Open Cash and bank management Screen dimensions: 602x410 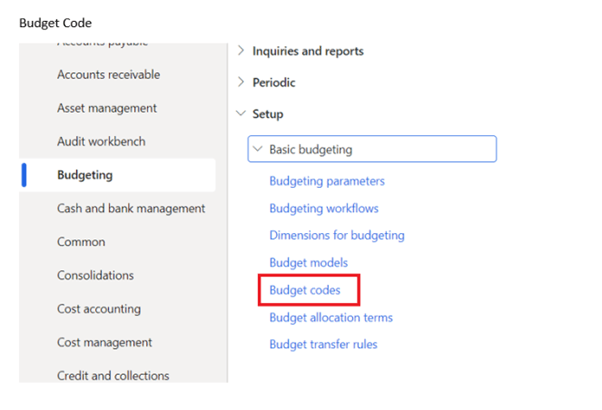(x=131, y=209)
